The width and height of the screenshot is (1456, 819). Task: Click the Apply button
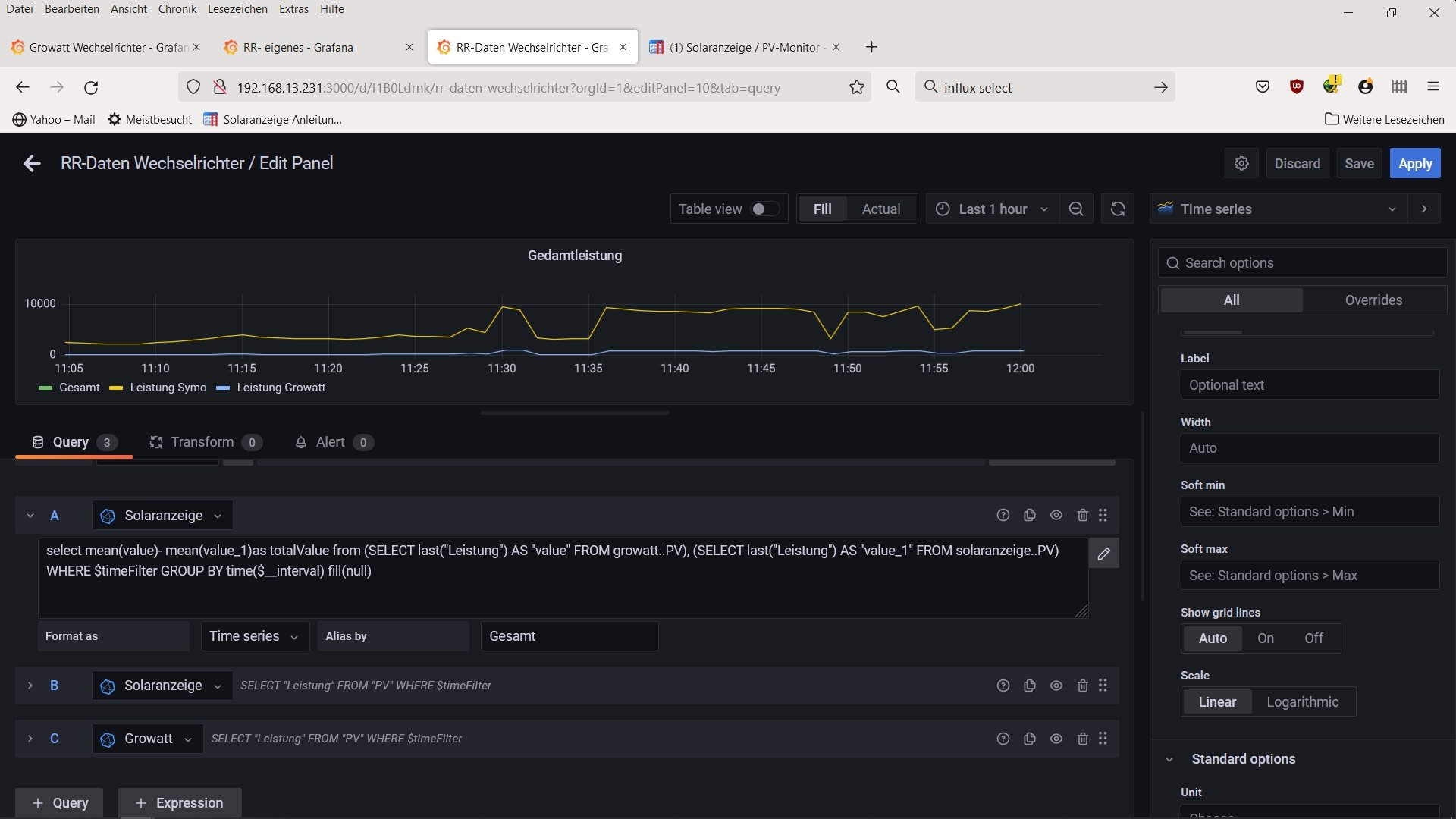tap(1414, 163)
